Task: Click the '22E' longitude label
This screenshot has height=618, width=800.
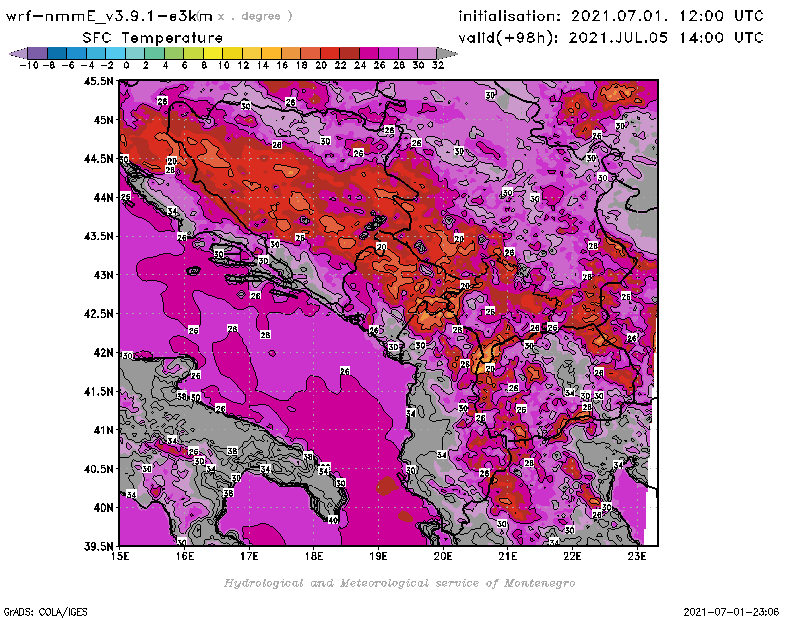Action: (x=572, y=556)
